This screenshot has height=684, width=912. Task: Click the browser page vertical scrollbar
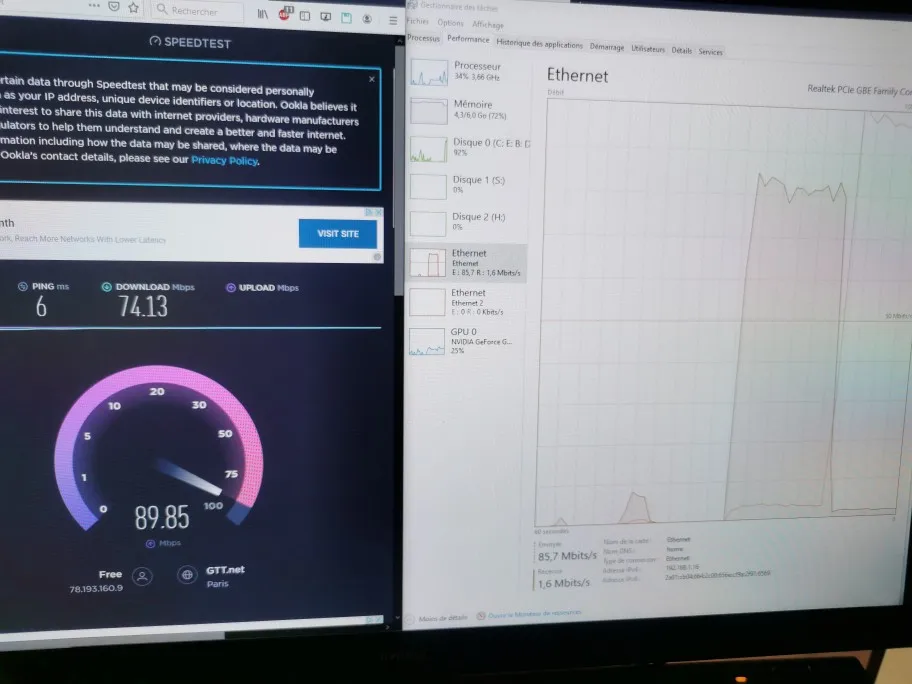pos(398,172)
